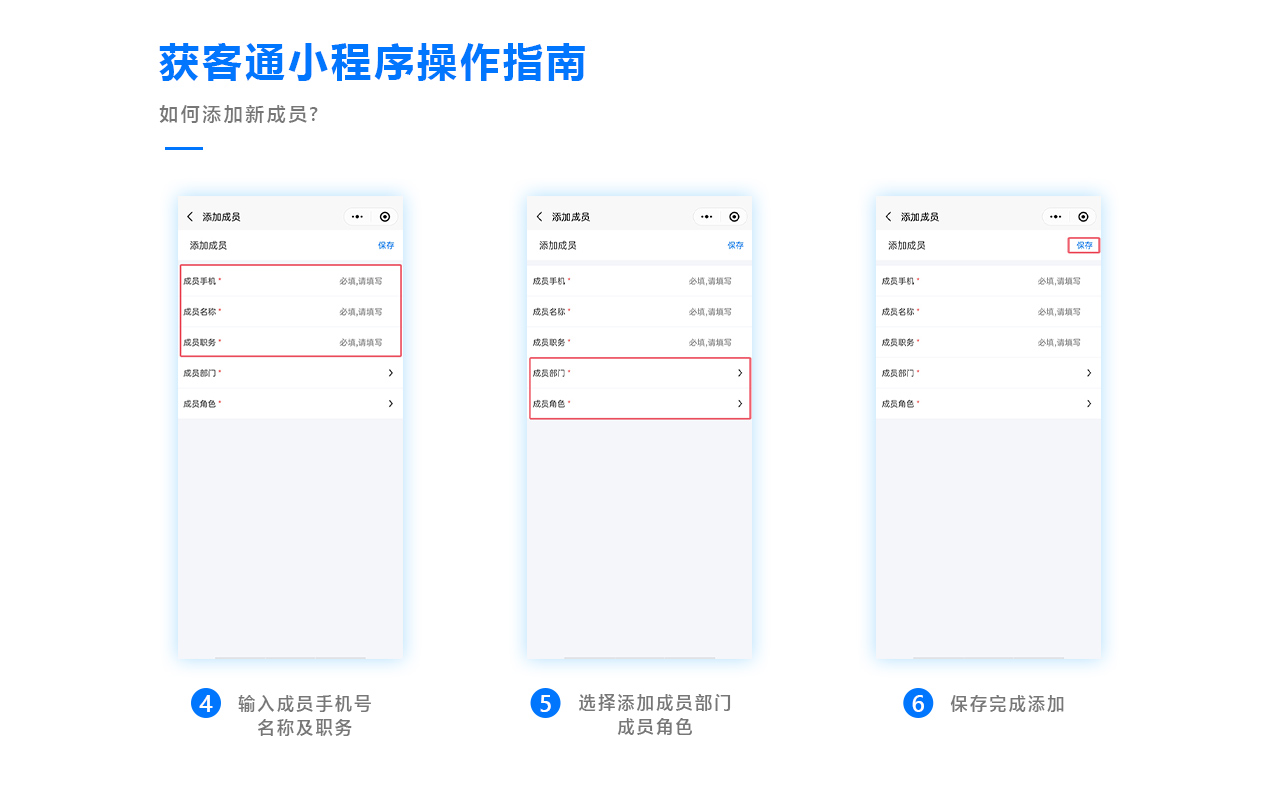1280x800 pixels.
Task: Fill the 成员职务 field in step 5 phone
Action: pos(639,342)
